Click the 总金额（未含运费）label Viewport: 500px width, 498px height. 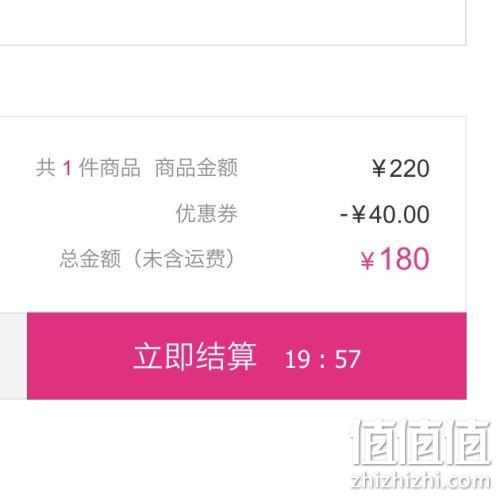click(x=147, y=258)
